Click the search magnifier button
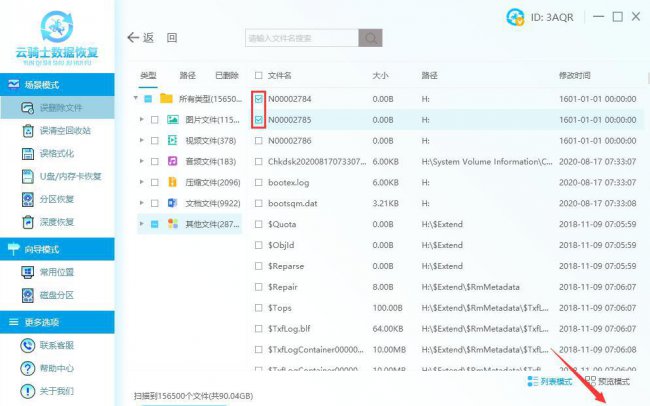The height and width of the screenshot is (406, 650). 371,38
